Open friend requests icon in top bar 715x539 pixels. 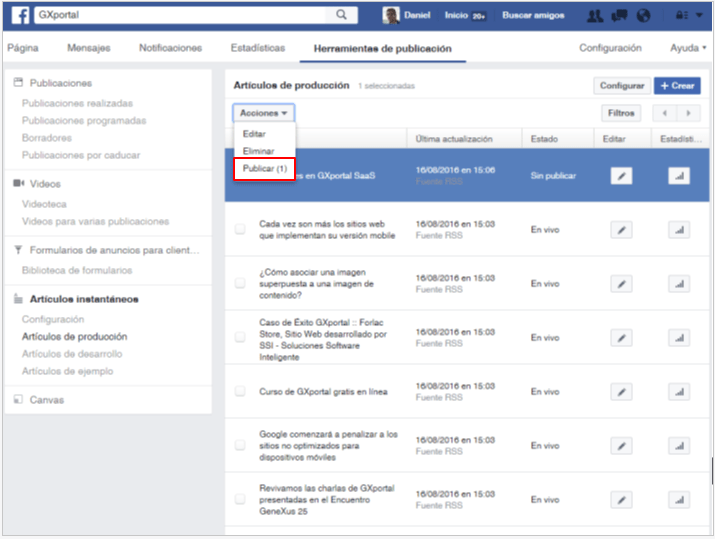coord(597,16)
